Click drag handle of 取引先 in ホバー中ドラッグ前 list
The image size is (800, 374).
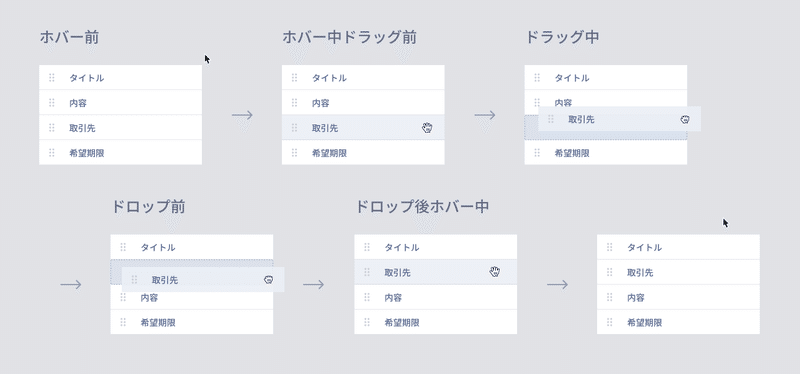click(294, 128)
